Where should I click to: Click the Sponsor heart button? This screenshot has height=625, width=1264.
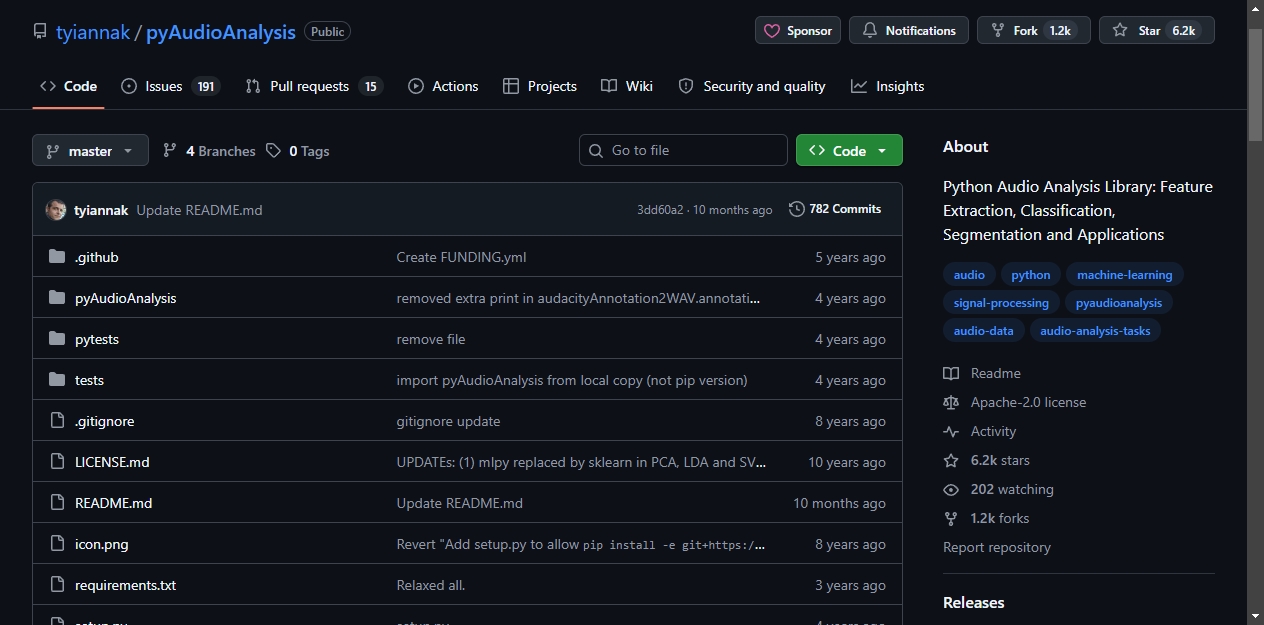pos(798,31)
